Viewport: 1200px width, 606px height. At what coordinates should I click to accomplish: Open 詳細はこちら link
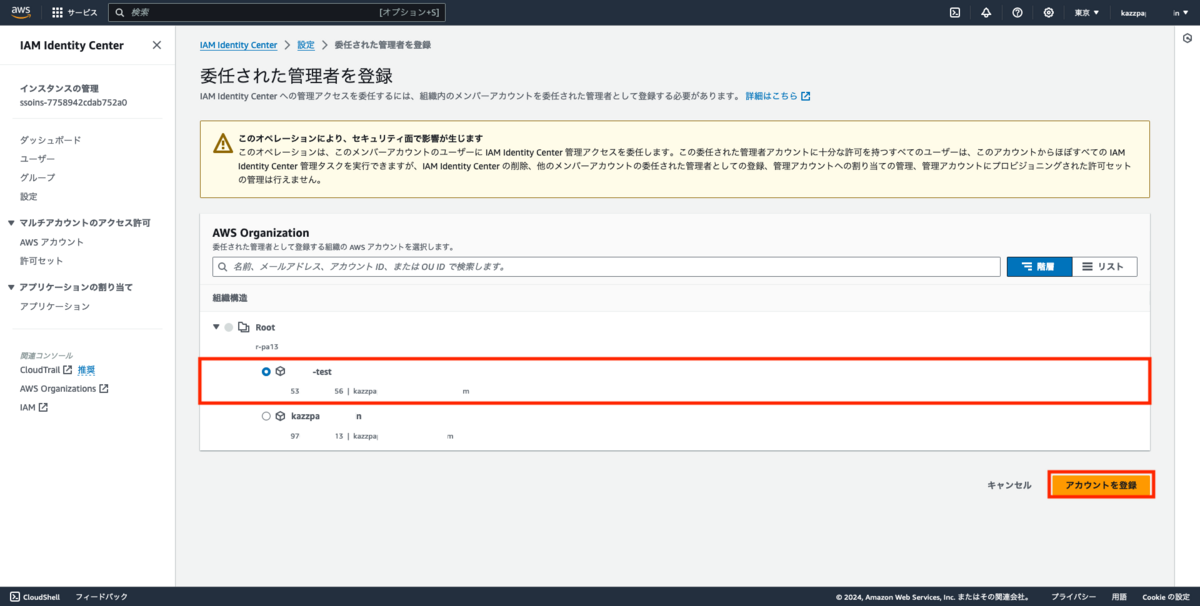pos(778,96)
